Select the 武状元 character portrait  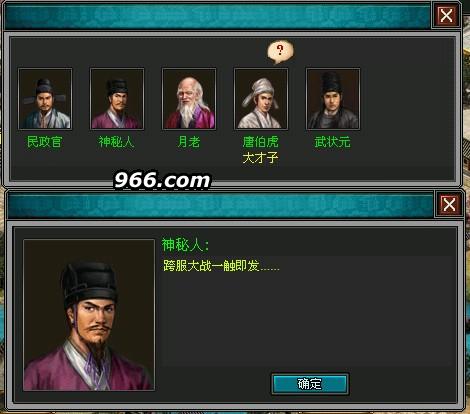coord(333,99)
